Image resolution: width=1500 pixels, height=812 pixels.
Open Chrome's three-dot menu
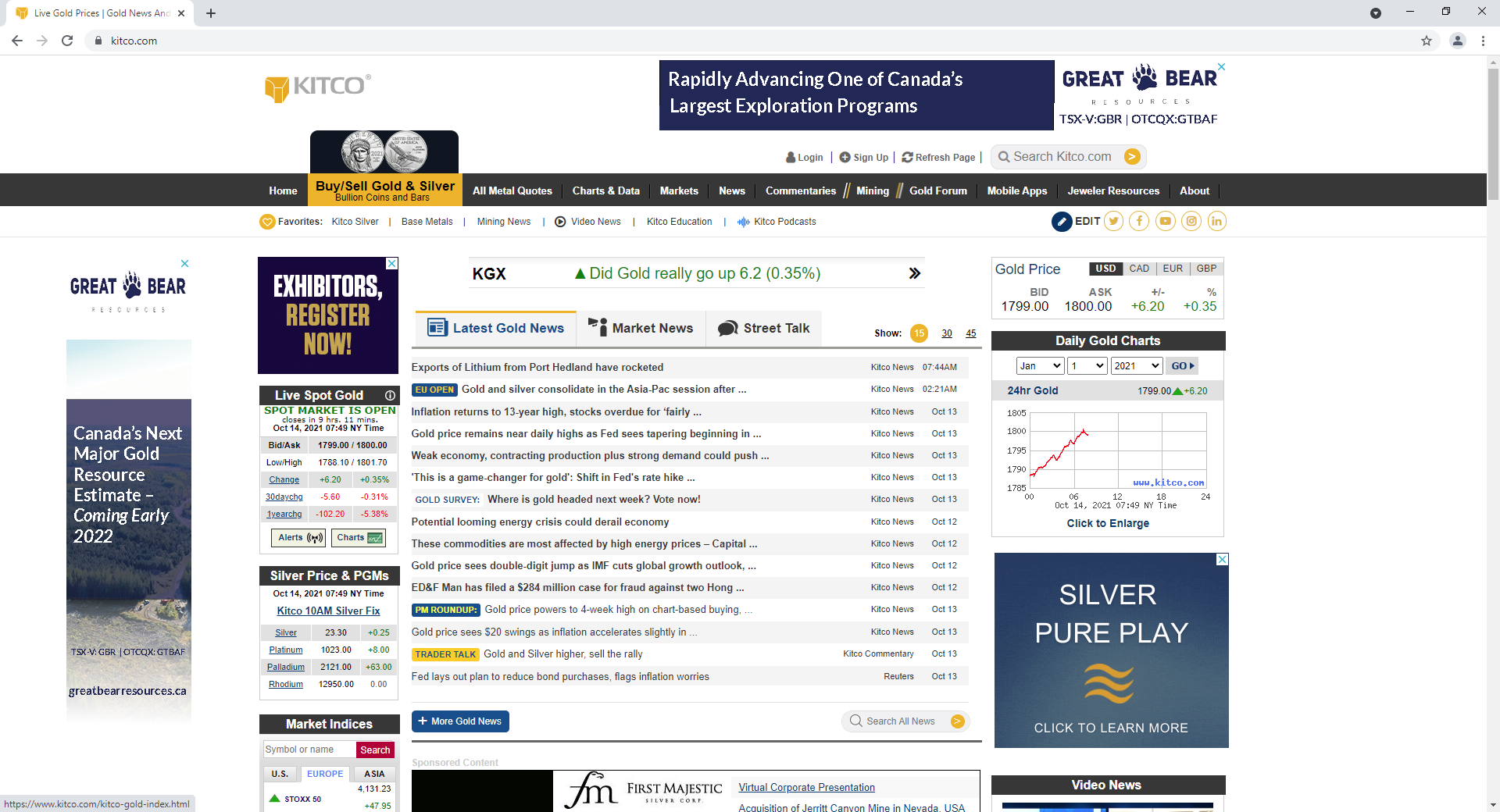point(1483,41)
